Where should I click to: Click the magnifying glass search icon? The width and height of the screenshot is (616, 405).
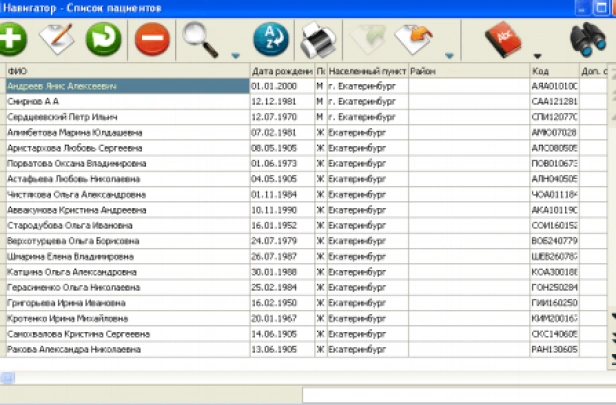point(199,40)
